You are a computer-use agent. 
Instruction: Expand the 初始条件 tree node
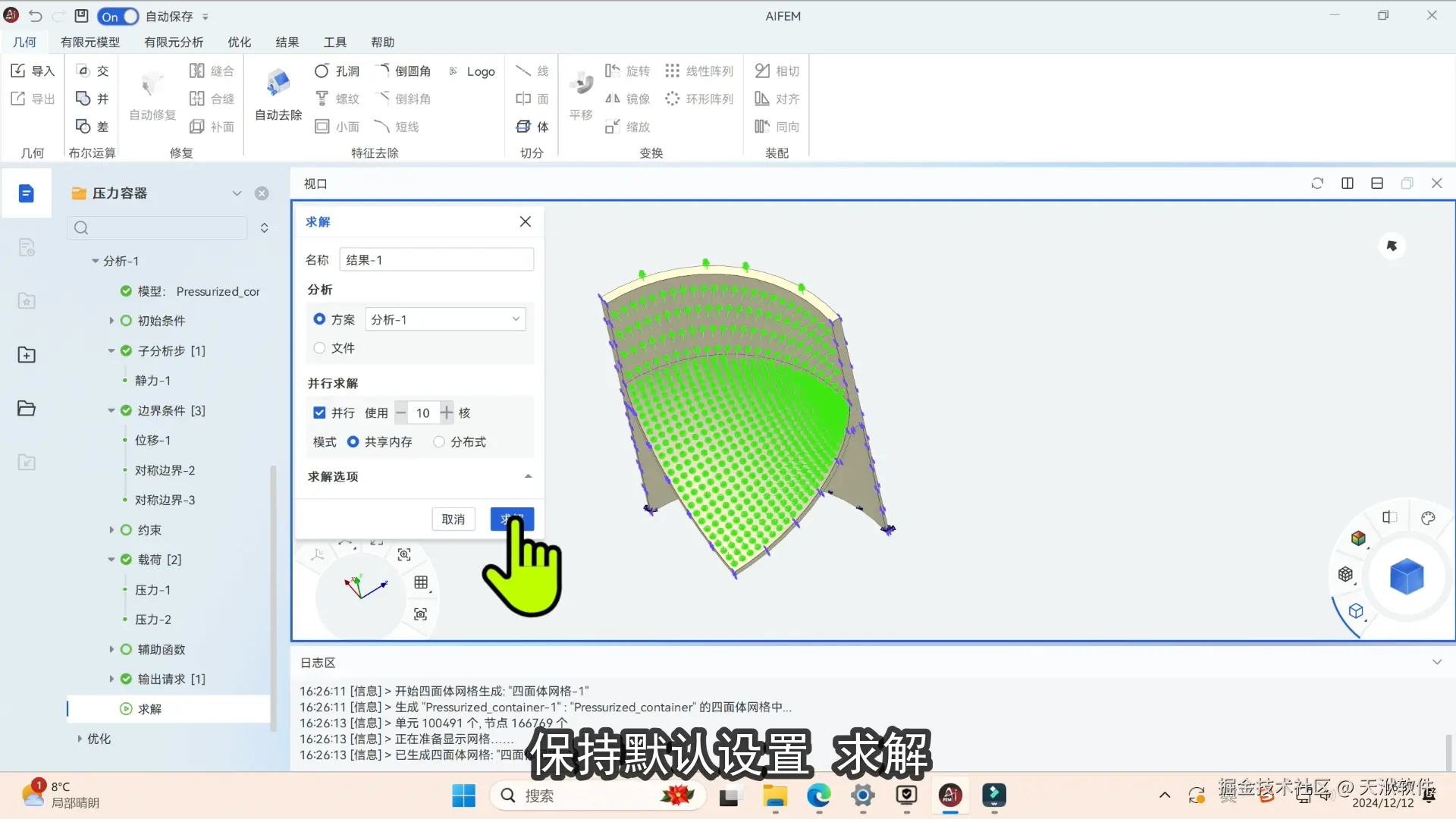111,321
